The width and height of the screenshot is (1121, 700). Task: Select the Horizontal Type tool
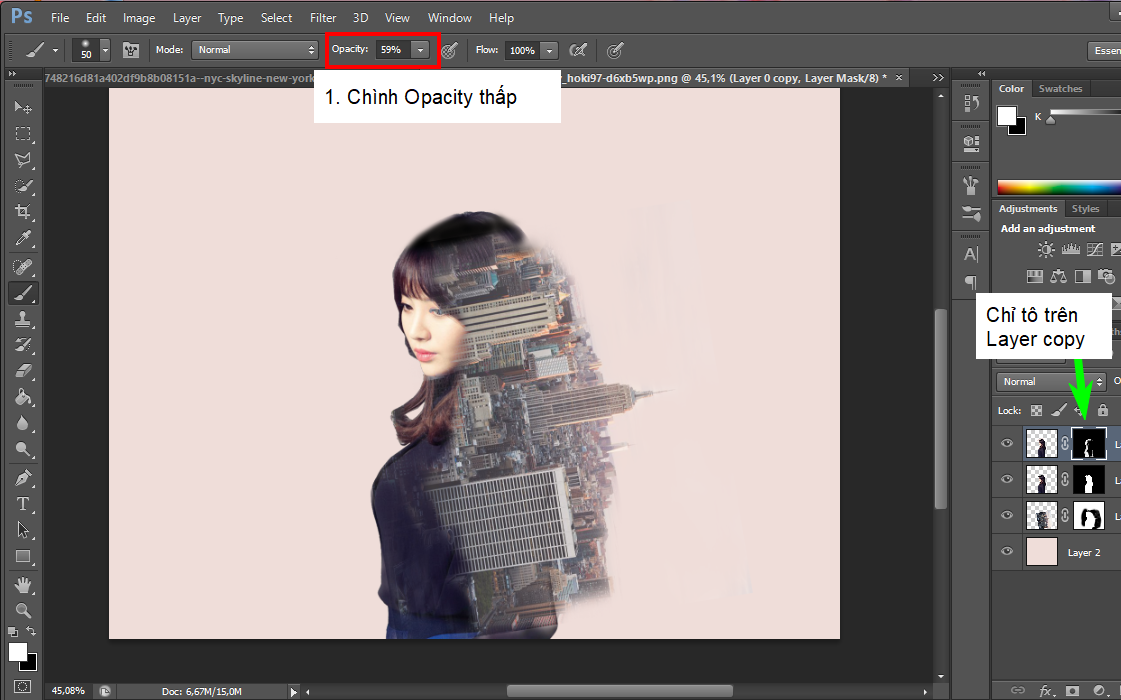click(x=23, y=504)
